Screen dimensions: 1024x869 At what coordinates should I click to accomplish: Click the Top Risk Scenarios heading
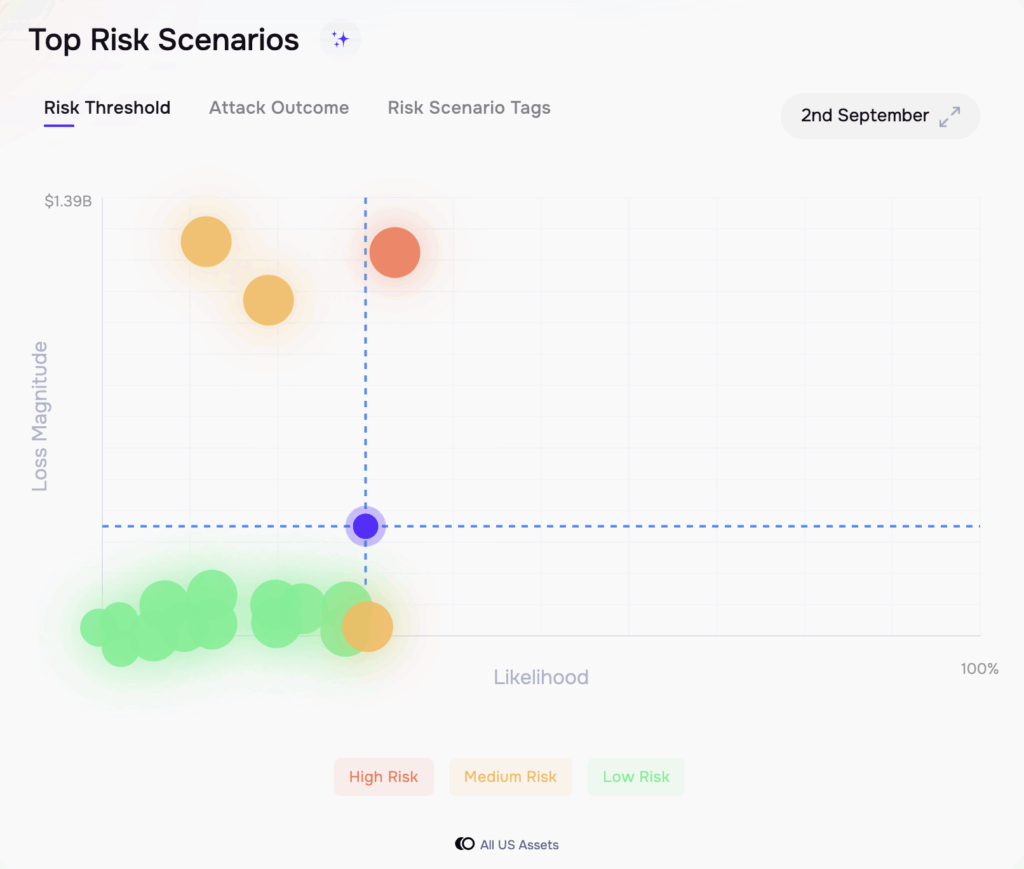pyautogui.click(x=164, y=40)
